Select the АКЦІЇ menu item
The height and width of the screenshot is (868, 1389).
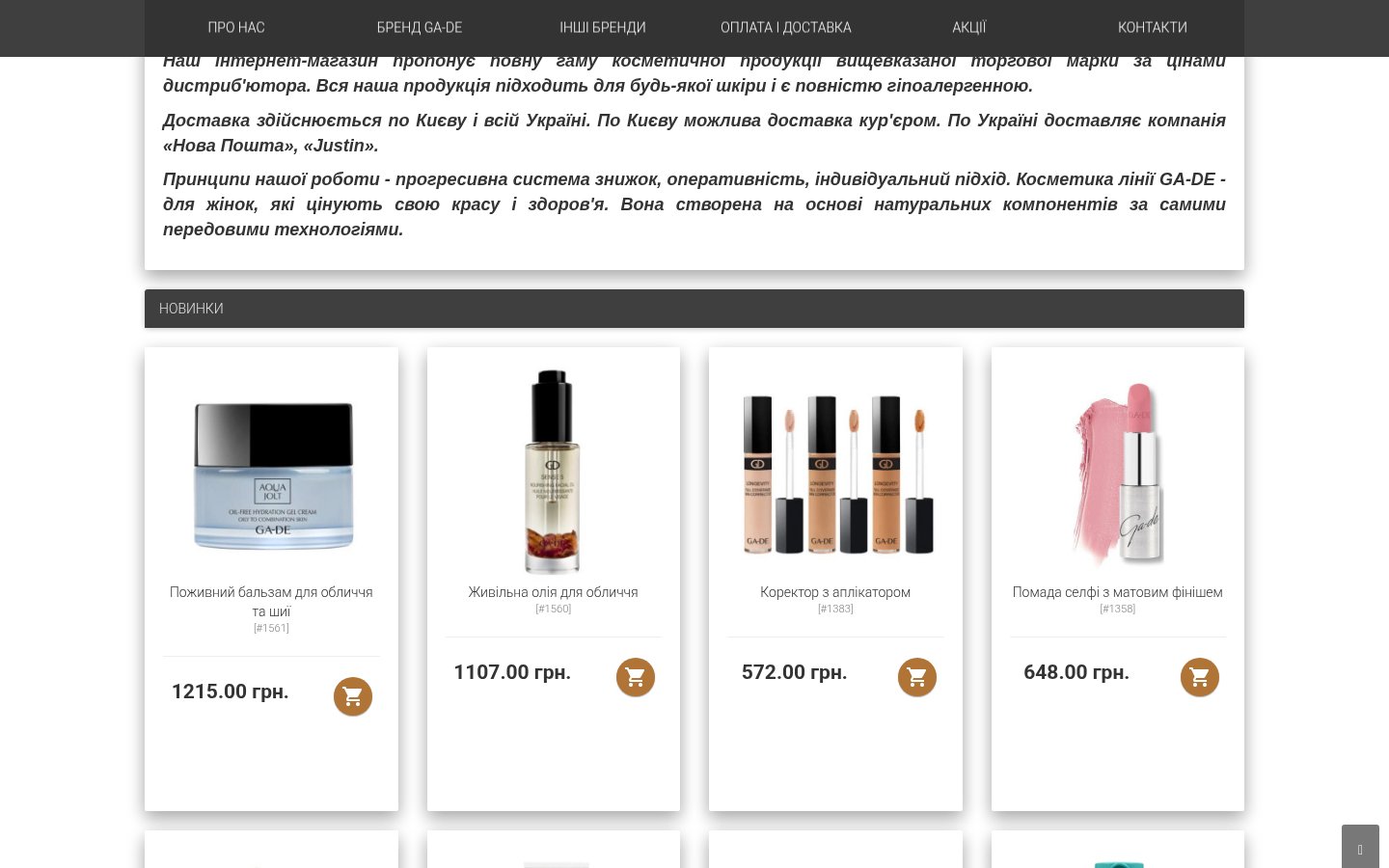969,28
